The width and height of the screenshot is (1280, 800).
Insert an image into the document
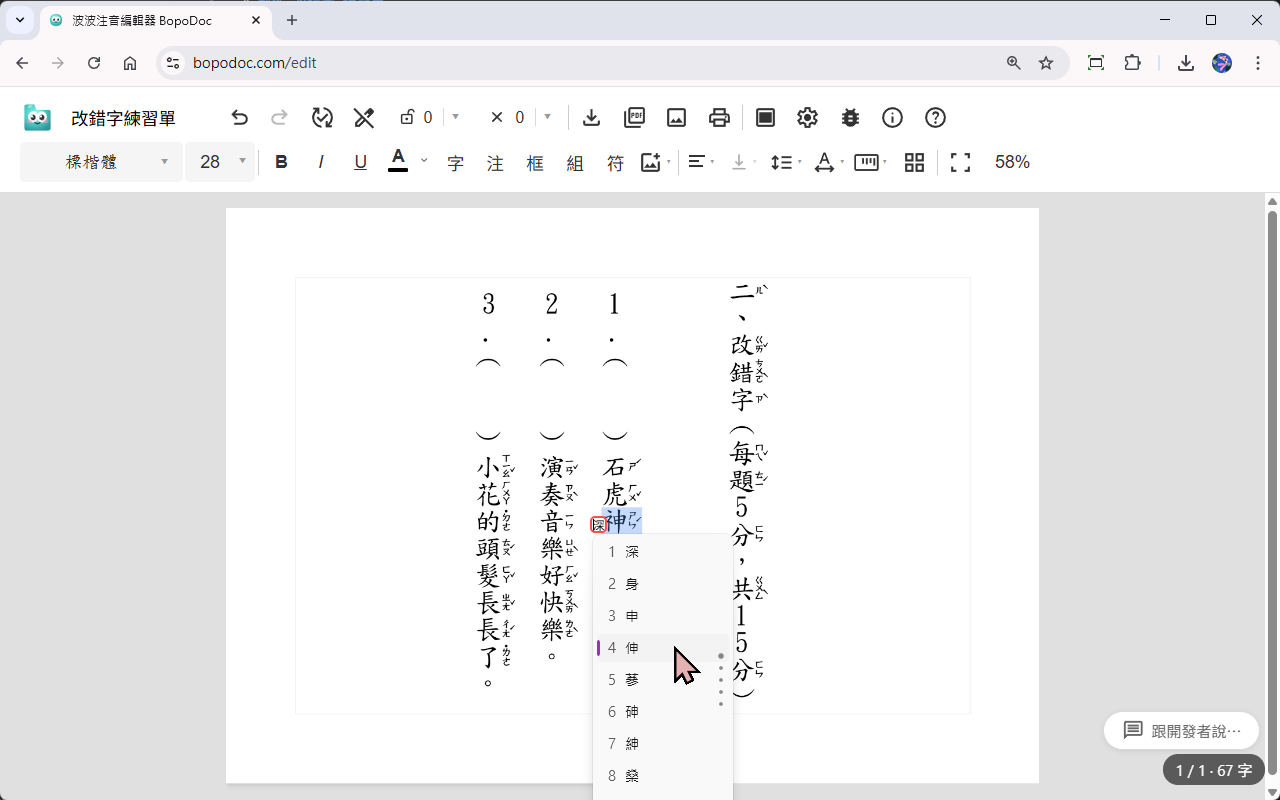tap(676, 117)
